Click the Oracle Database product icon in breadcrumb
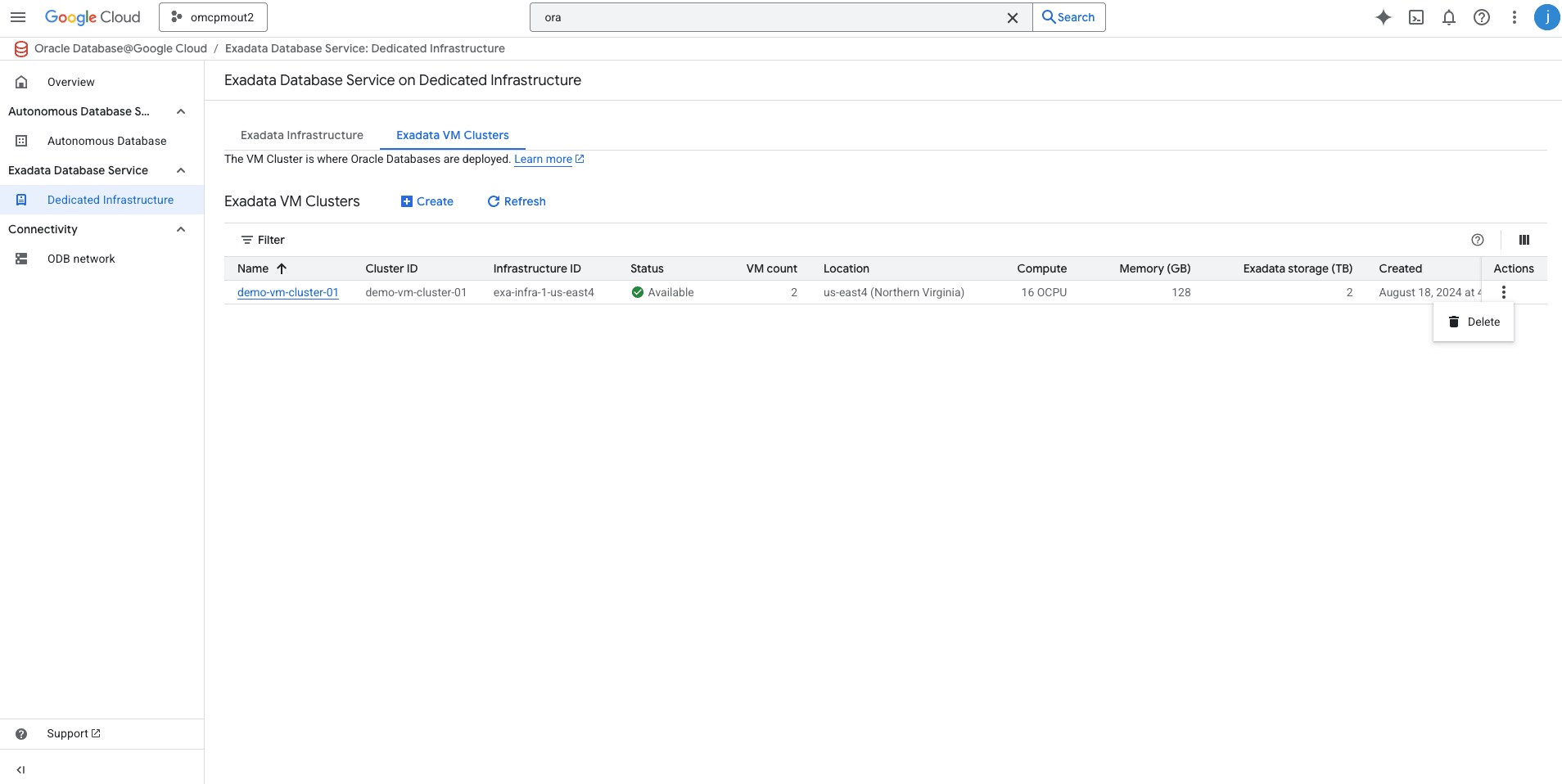 coord(21,49)
